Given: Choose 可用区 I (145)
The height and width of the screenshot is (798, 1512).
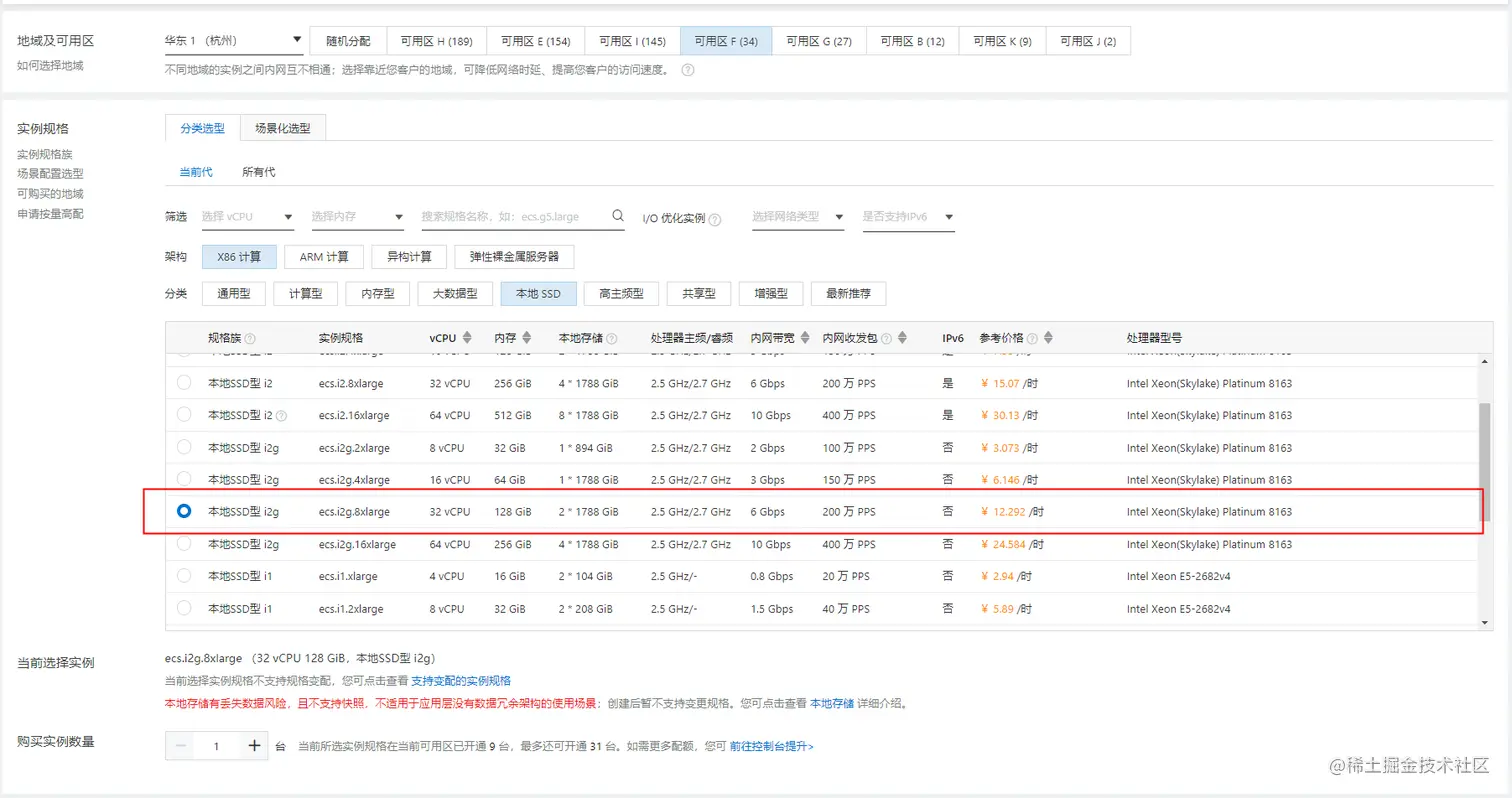Looking at the screenshot, I should (632, 41).
